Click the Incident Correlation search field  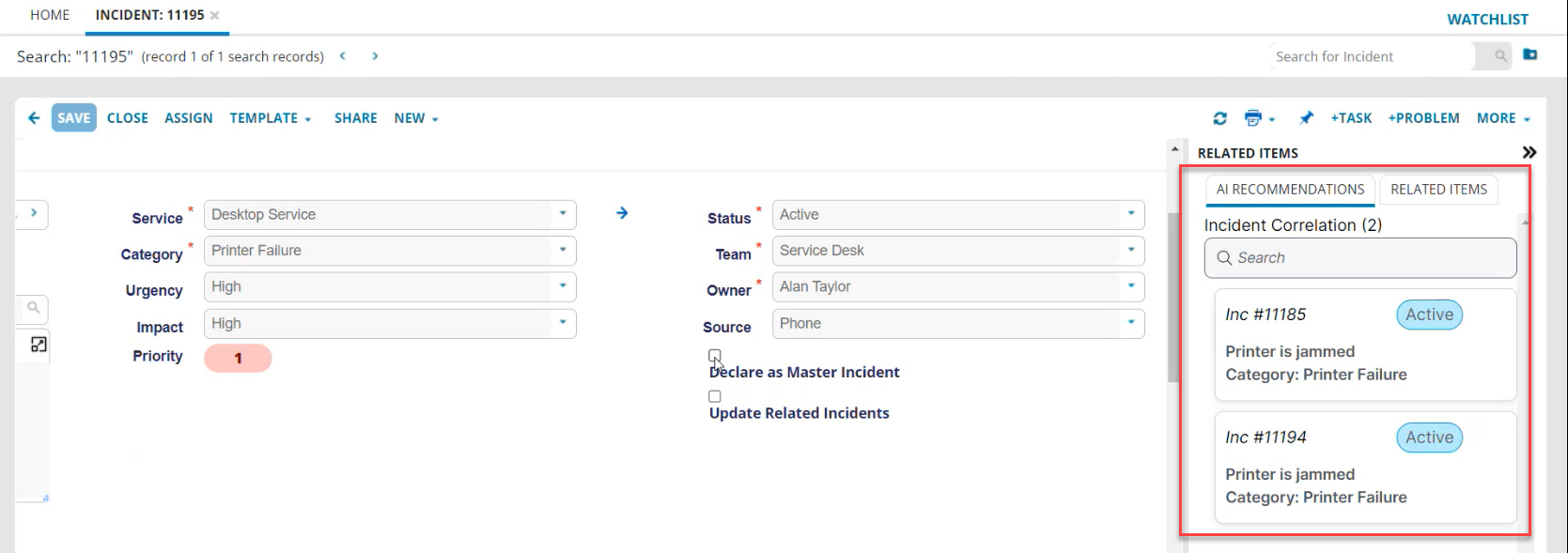(1360, 258)
